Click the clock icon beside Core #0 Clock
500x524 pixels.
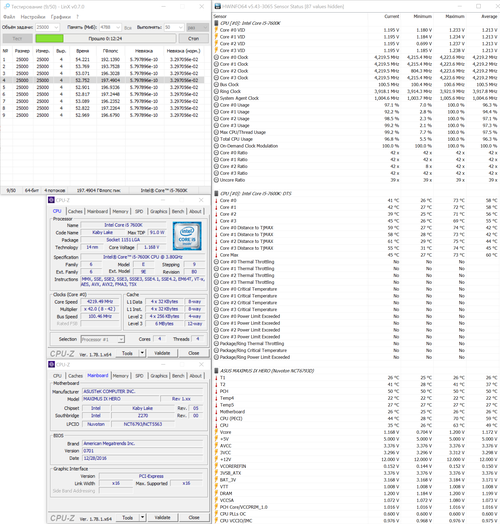pos(216,57)
